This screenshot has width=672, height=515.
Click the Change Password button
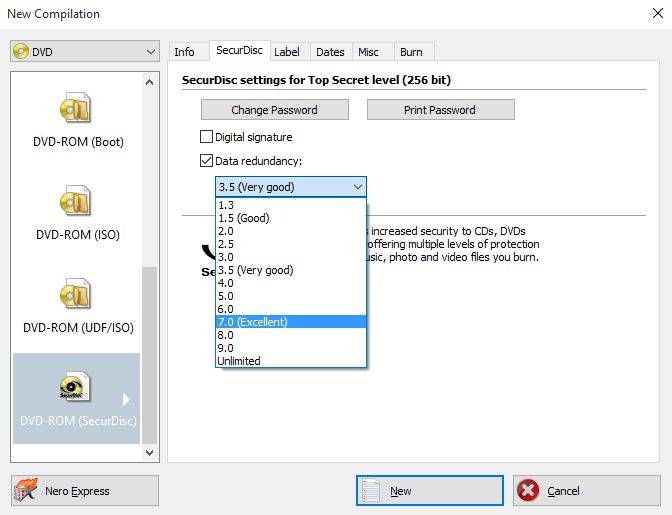point(274,110)
